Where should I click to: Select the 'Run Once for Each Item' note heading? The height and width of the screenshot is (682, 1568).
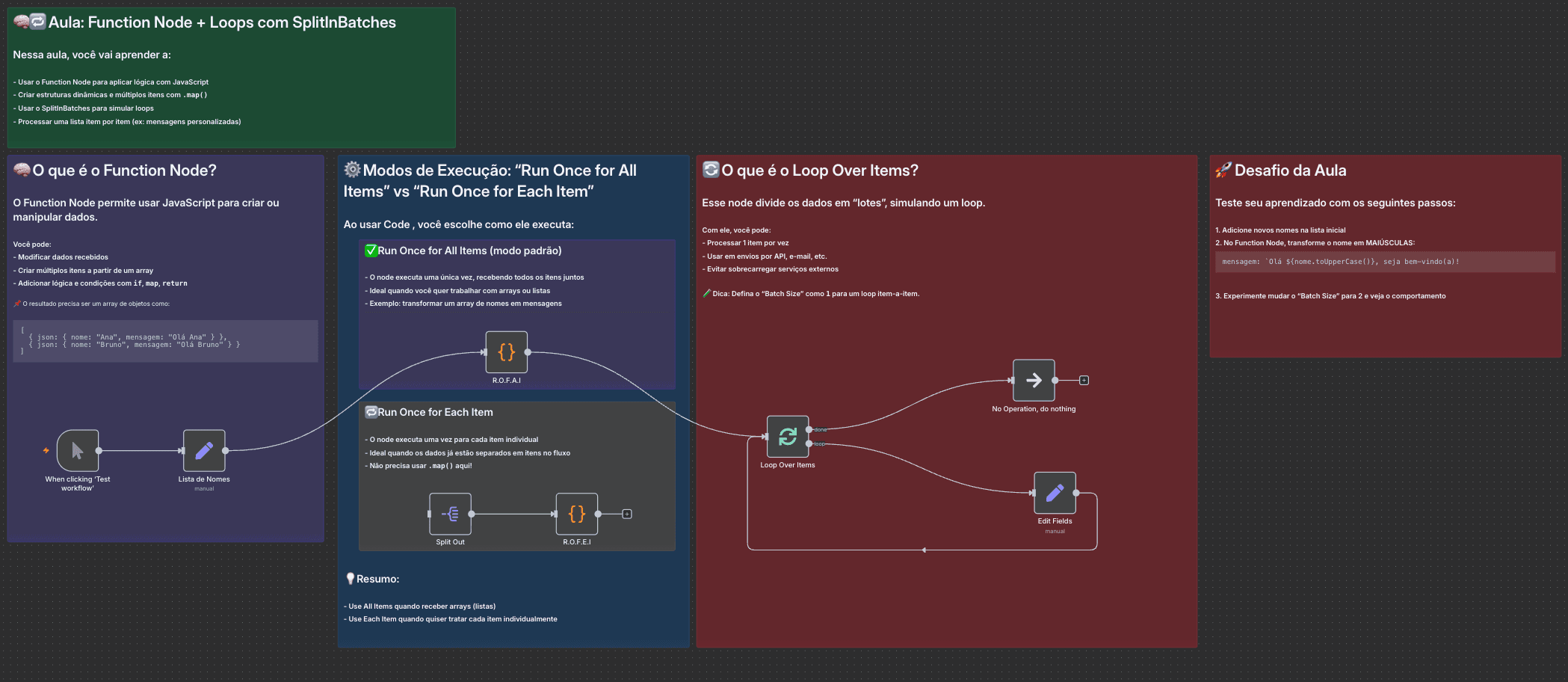tap(435, 412)
